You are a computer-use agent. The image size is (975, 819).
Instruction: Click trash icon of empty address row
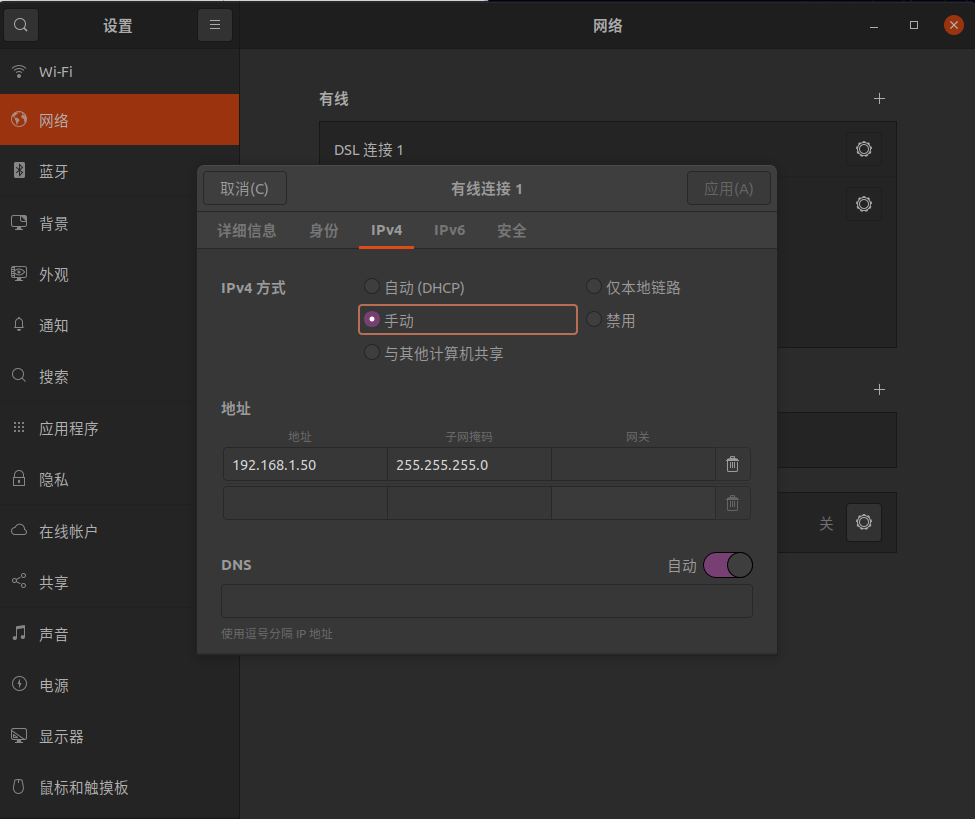pos(732,503)
